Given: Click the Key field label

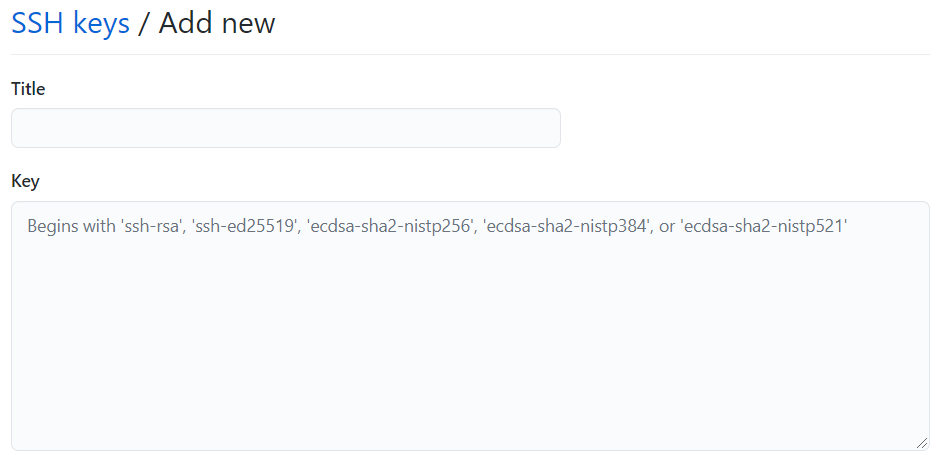Looking at the screenshot, I should pos(25,181).
